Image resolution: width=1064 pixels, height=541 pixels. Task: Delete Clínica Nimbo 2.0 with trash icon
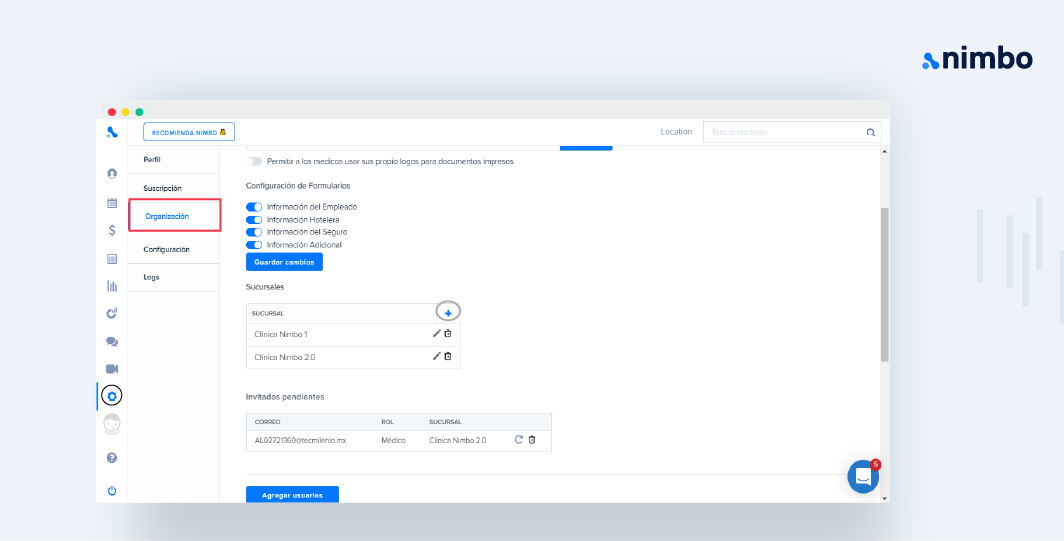pos(448,356)
